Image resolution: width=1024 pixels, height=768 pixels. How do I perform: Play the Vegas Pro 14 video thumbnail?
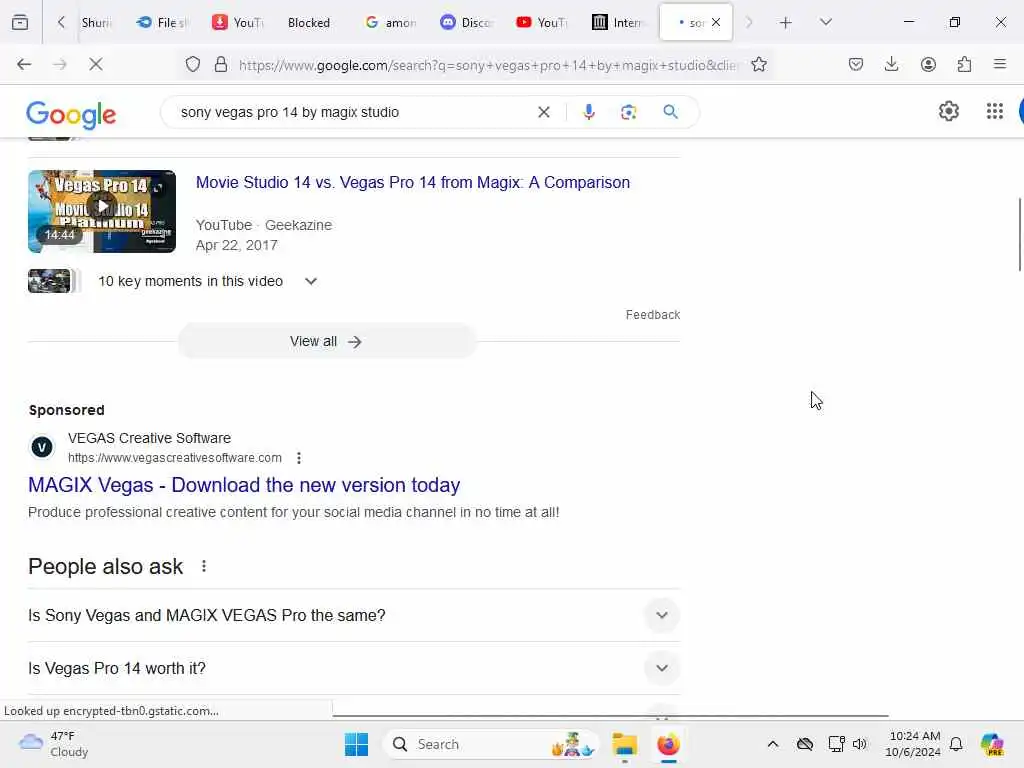102,211
